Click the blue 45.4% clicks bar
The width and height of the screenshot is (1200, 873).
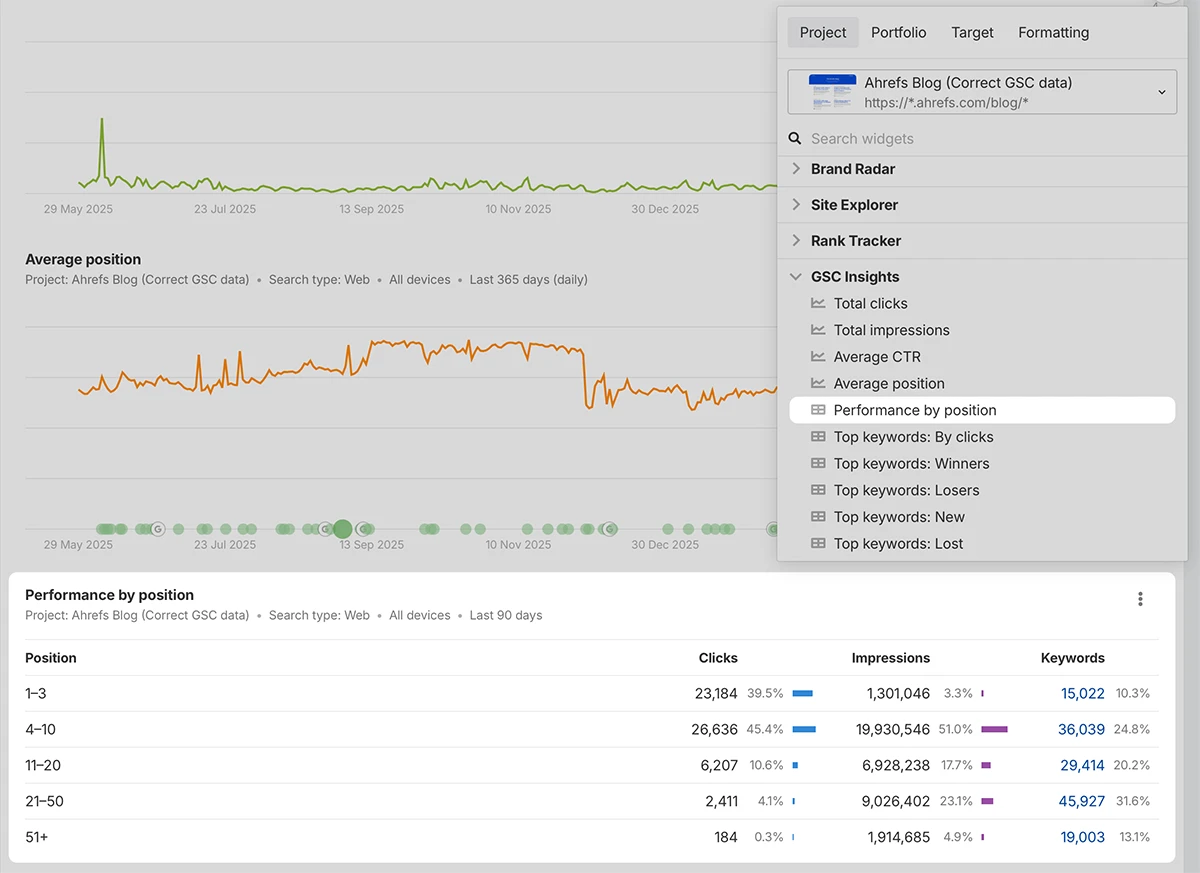coord(805,730)
